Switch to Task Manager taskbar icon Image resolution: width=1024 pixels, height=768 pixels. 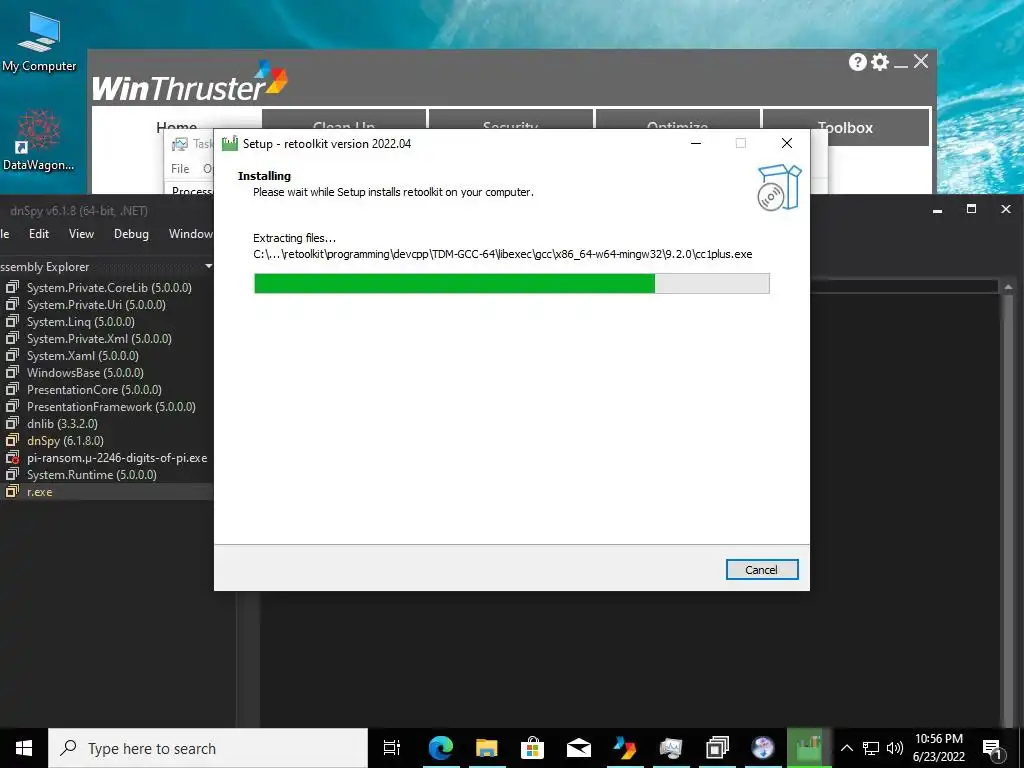[x=671, y=748]
